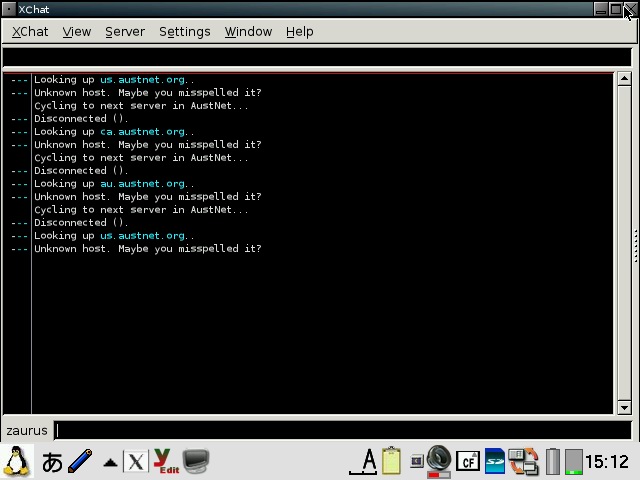The height and width of the screenshot is (480, 640).
Task: Open the Window menu
Action: pyautogui.click(x=248, y=31)
